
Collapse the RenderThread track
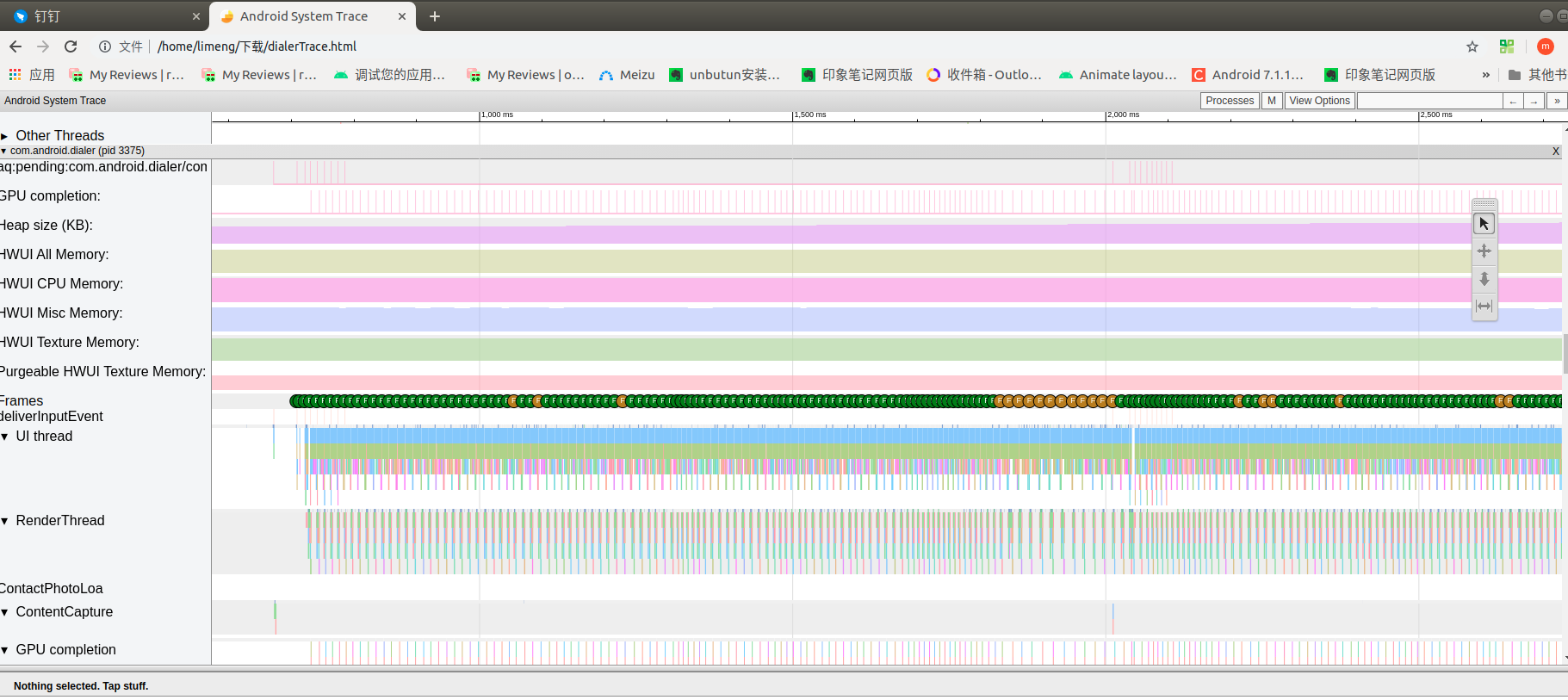click(4, 521)
